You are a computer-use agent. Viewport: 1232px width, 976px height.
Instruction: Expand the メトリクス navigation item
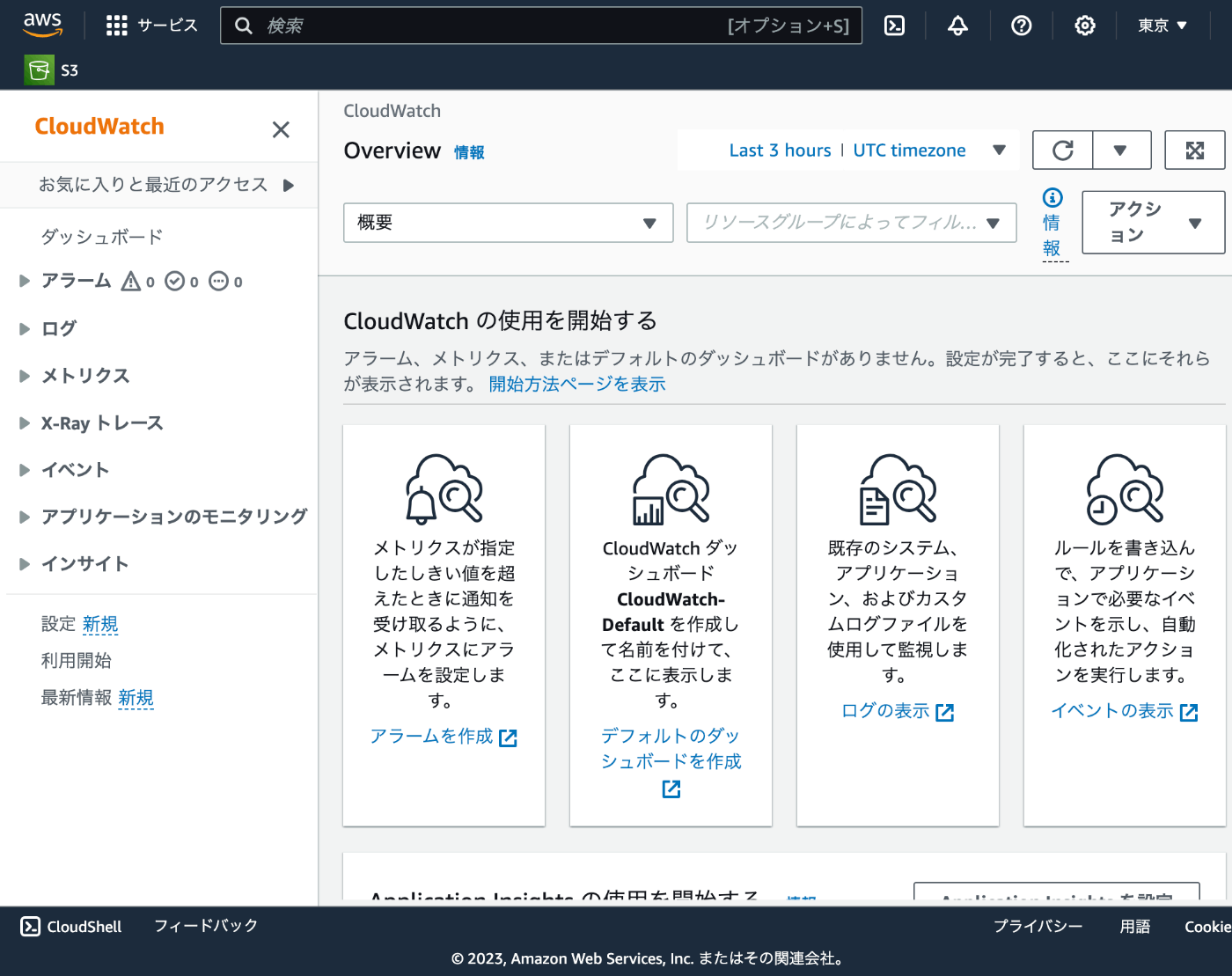pos(25,376)
